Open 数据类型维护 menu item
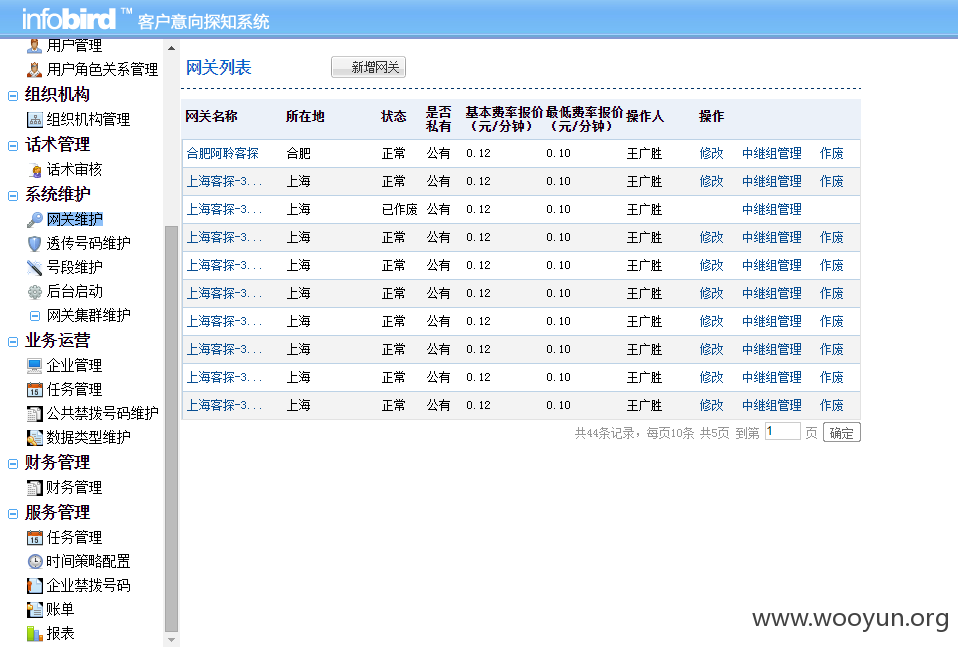The height and width of the screenshot is (647, 958). pyautogui.click(x=89, y=438)
